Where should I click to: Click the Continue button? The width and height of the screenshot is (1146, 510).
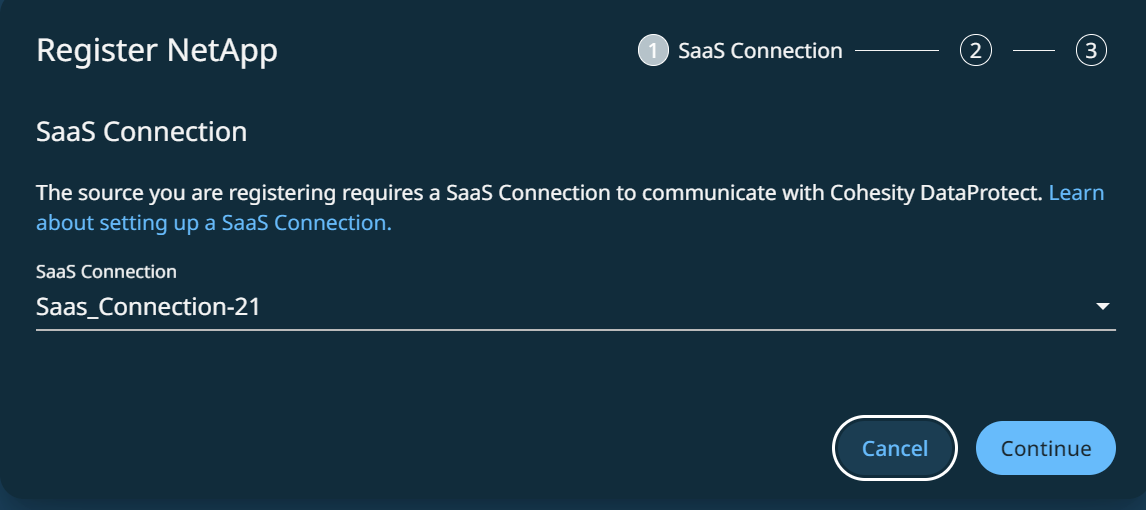[1045, 449]
